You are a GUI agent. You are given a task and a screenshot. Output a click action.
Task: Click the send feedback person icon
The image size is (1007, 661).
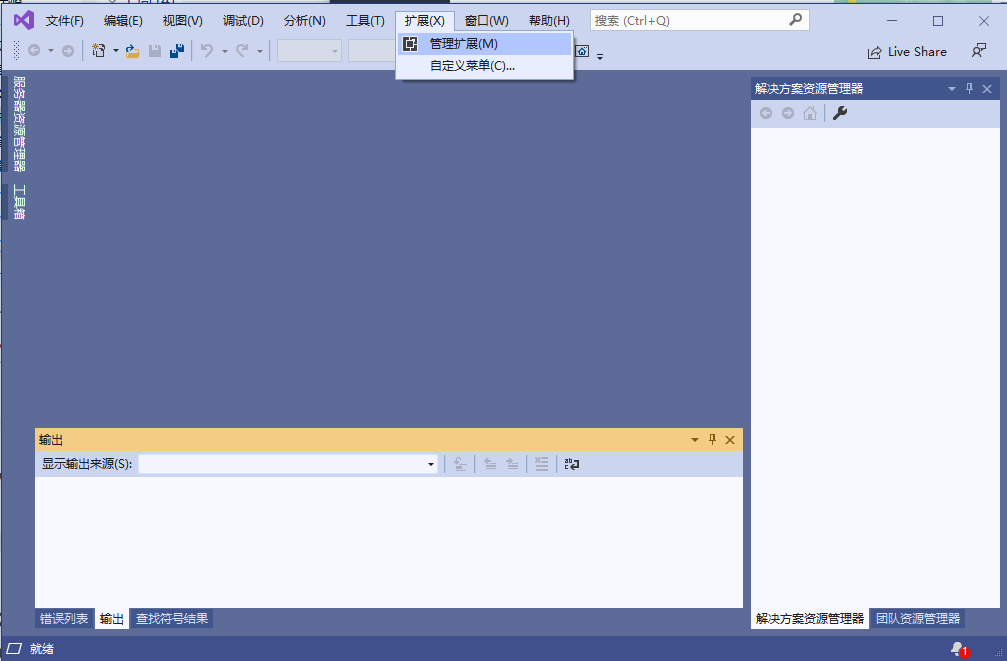pos(978,51)
